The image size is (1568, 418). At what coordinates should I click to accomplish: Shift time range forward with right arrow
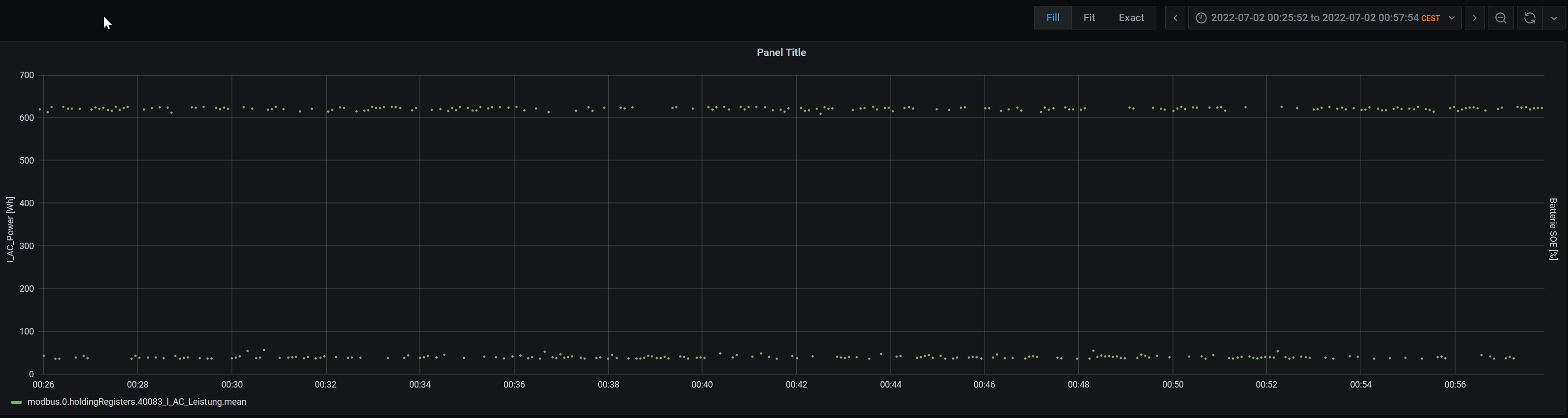click(1474, 18)
